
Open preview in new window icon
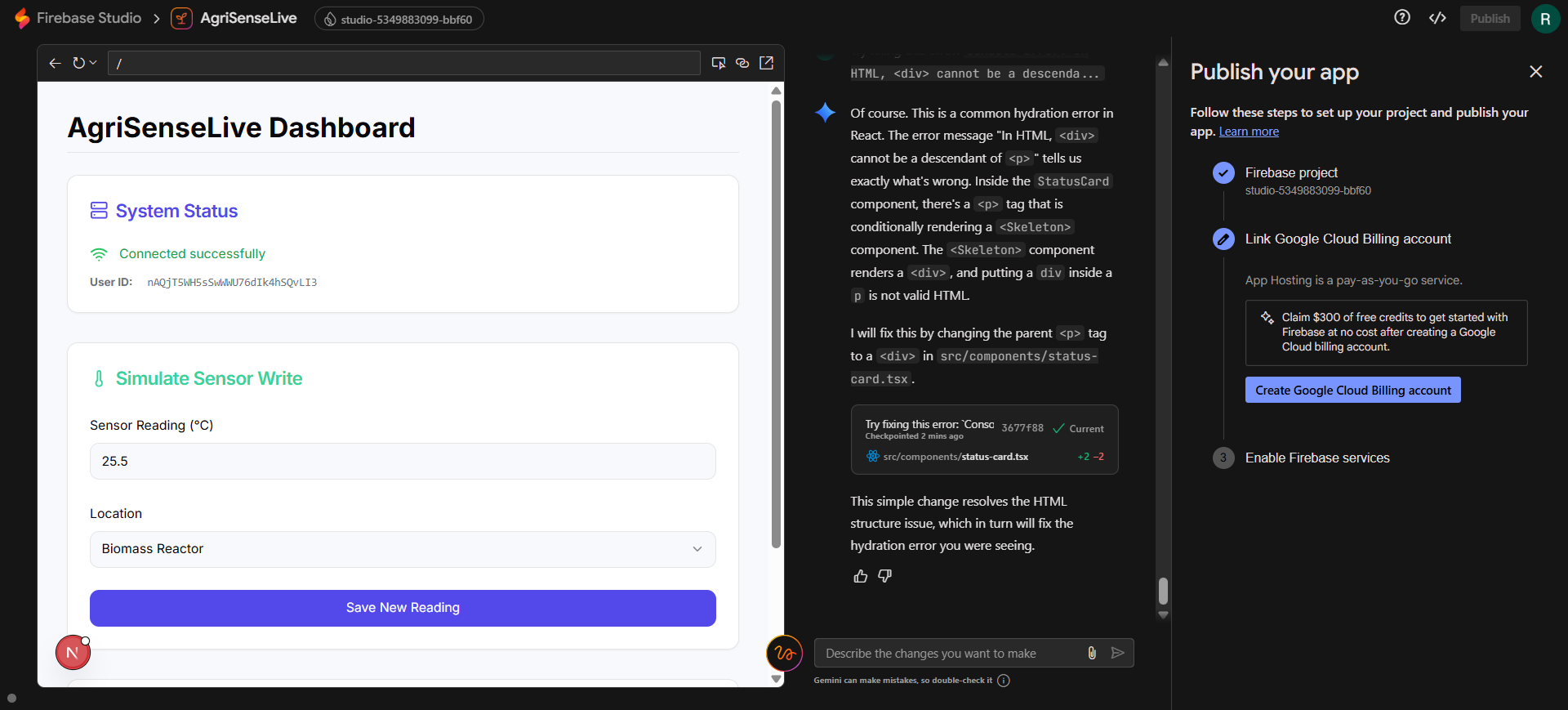click(x=766, y=63)
